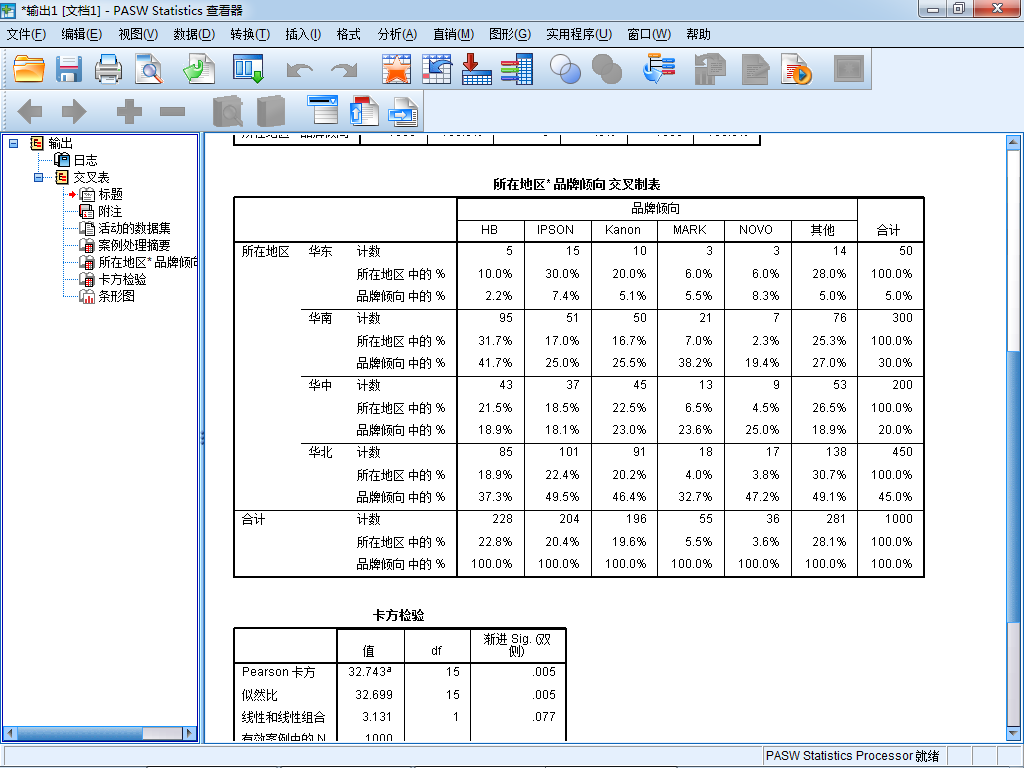
Task: Select 日志 in the outline tree
Action: (85, 160)
